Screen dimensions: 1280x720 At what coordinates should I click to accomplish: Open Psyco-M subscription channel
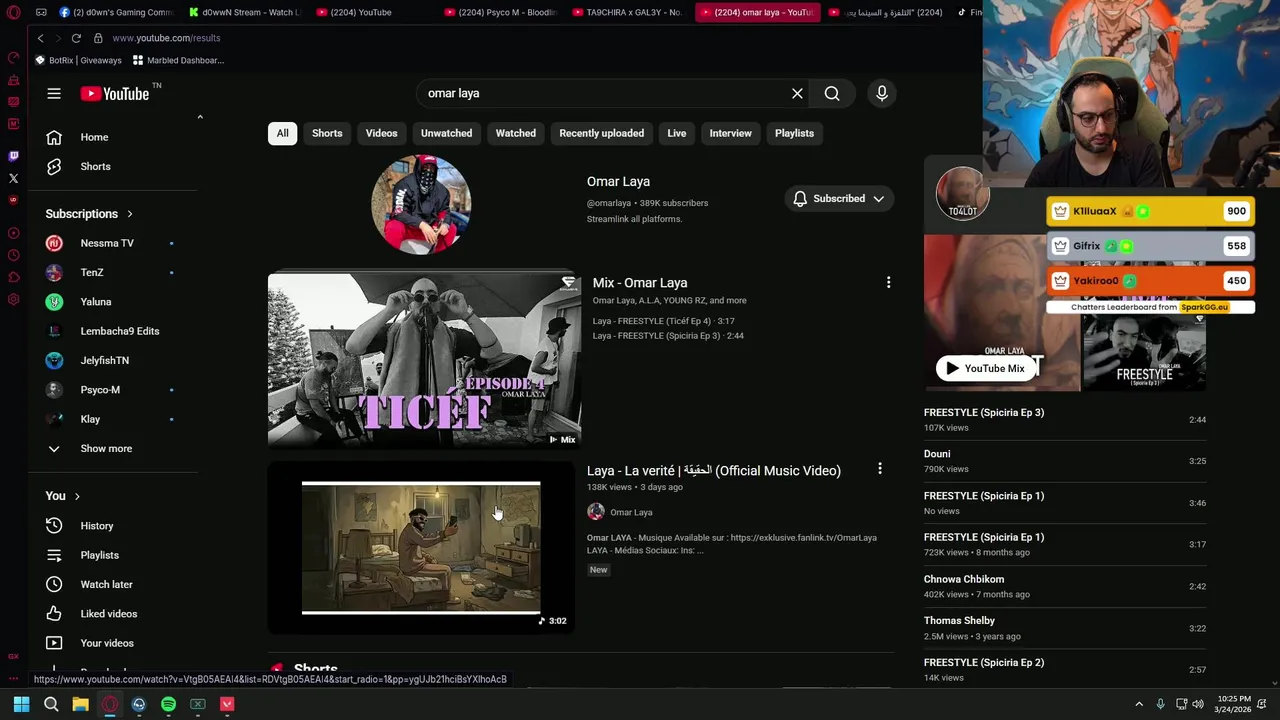(x=100, y=390)
